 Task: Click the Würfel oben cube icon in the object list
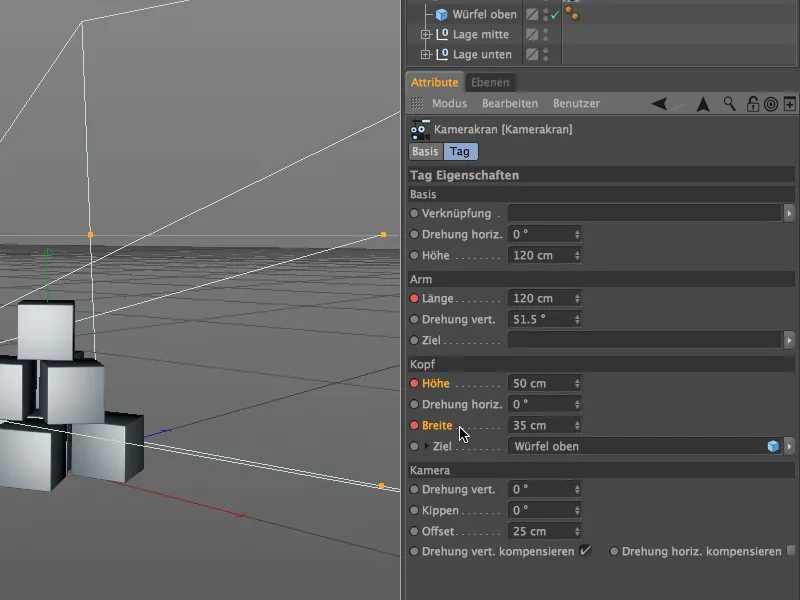(x=441, y=15)
